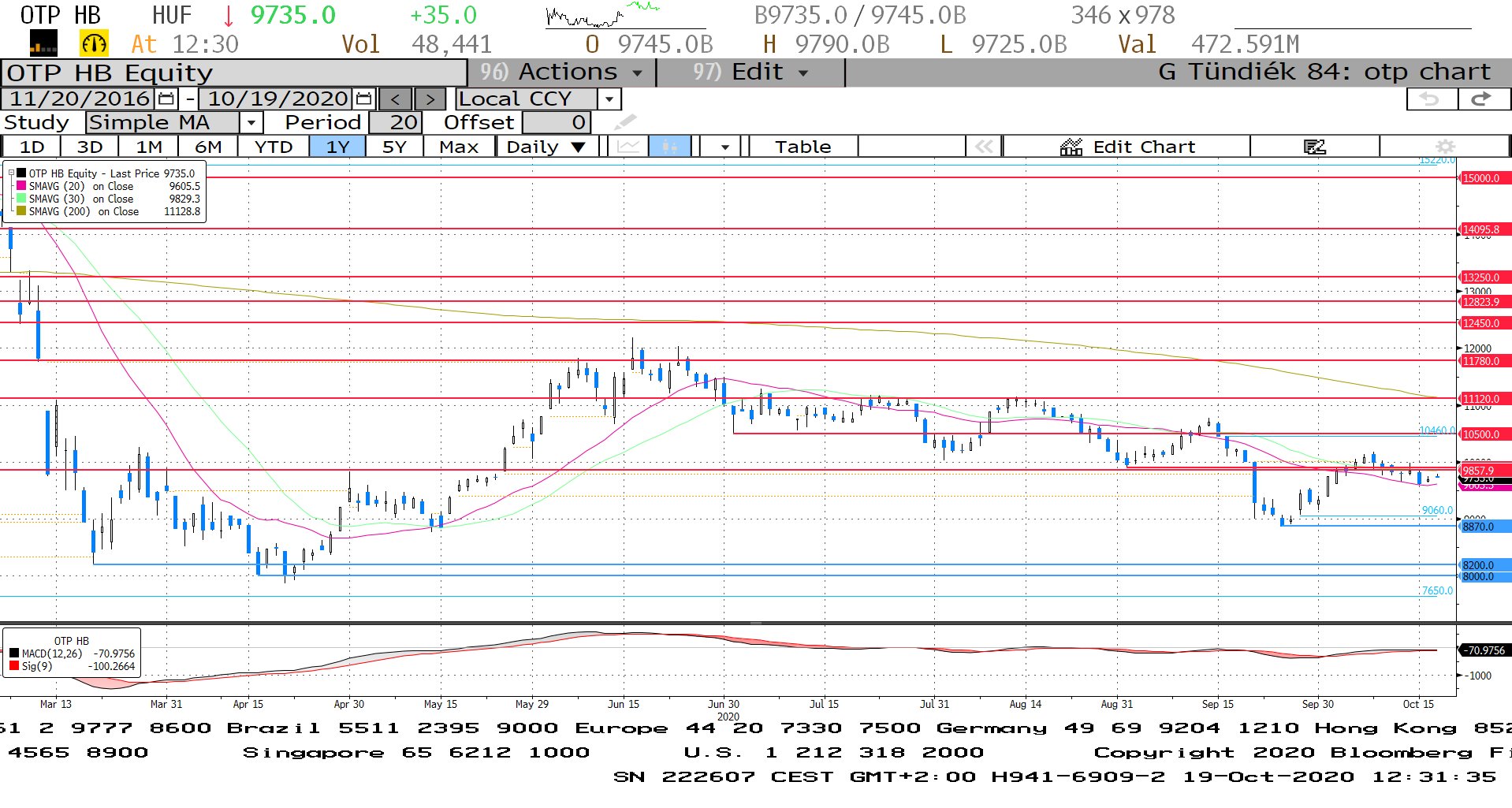Click the 9060.0 cyan level annotation
The image size is (1512, 808).
(x=1437, y=510)
